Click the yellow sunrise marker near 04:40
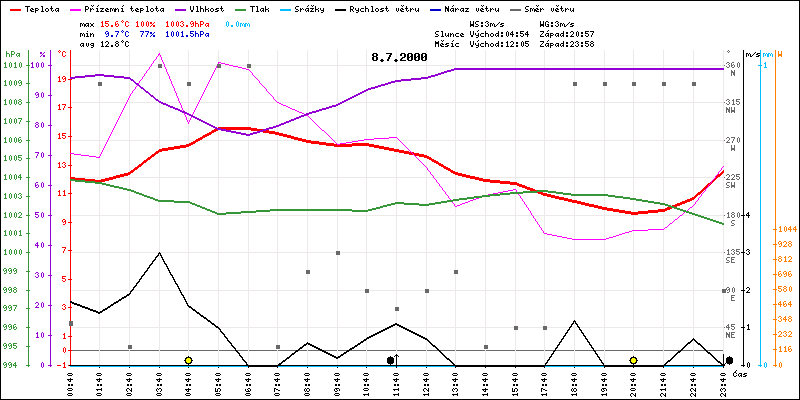This screenshot has width=800, height=400. [x=188, y=360]
